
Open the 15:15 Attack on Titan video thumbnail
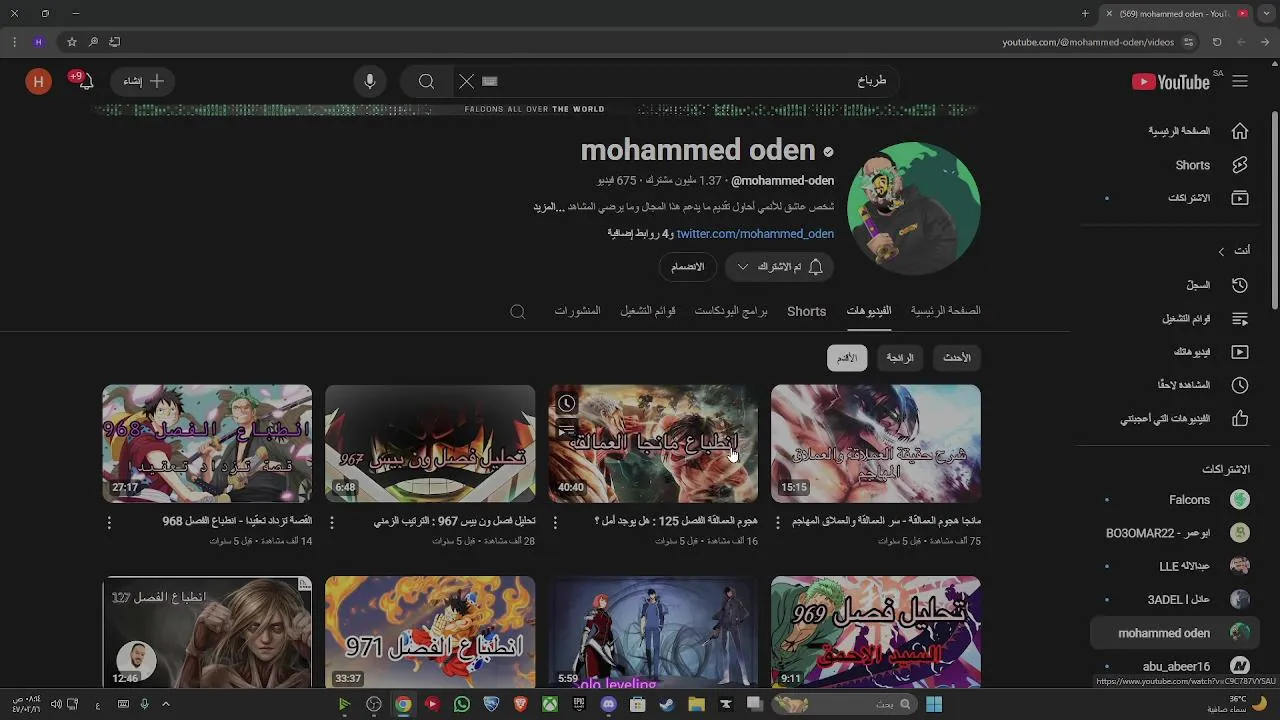876,444
